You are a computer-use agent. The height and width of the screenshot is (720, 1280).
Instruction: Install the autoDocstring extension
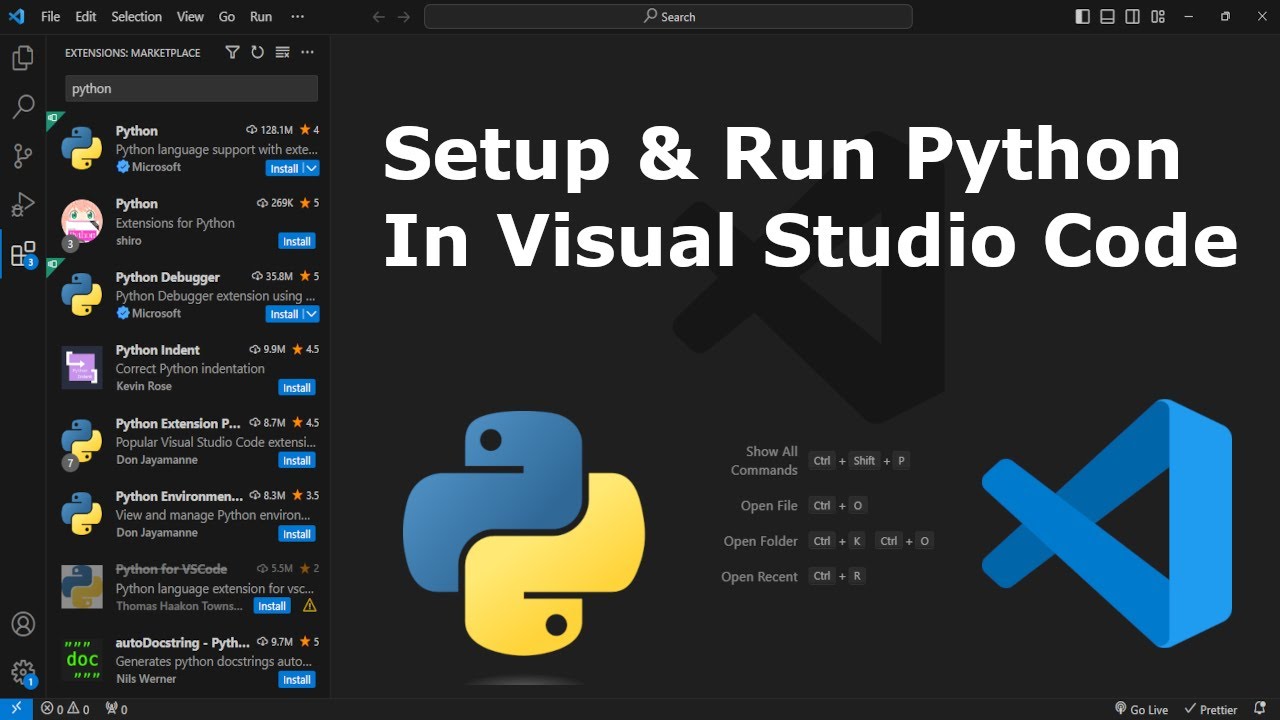297,680
